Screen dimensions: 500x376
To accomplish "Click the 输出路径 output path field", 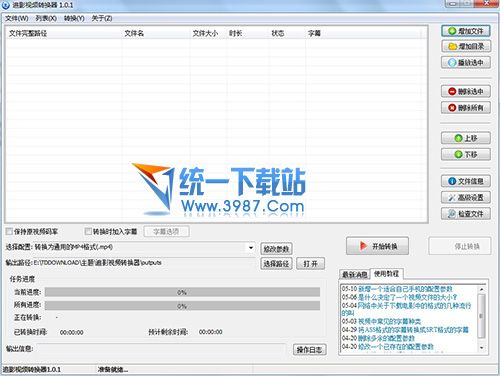I will coord(144,263).
